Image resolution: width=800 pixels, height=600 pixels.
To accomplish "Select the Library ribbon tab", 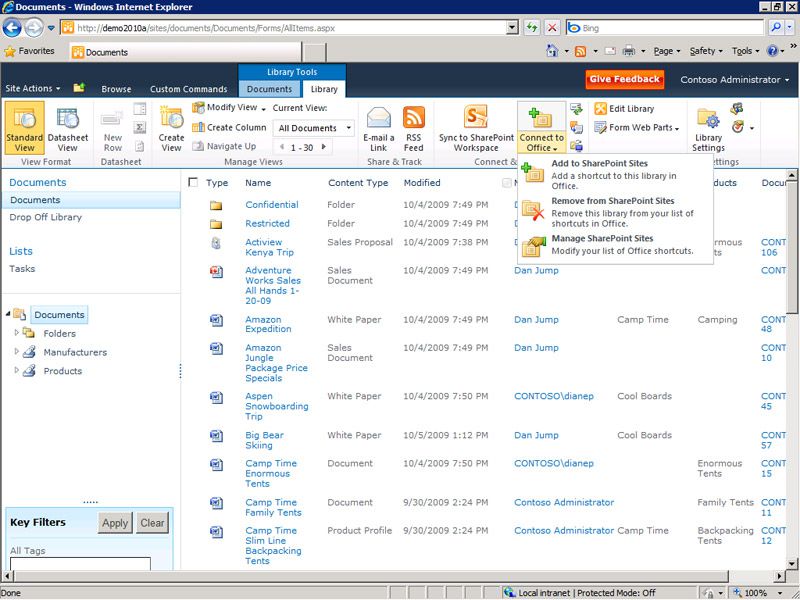I will (x=324, y=89).
